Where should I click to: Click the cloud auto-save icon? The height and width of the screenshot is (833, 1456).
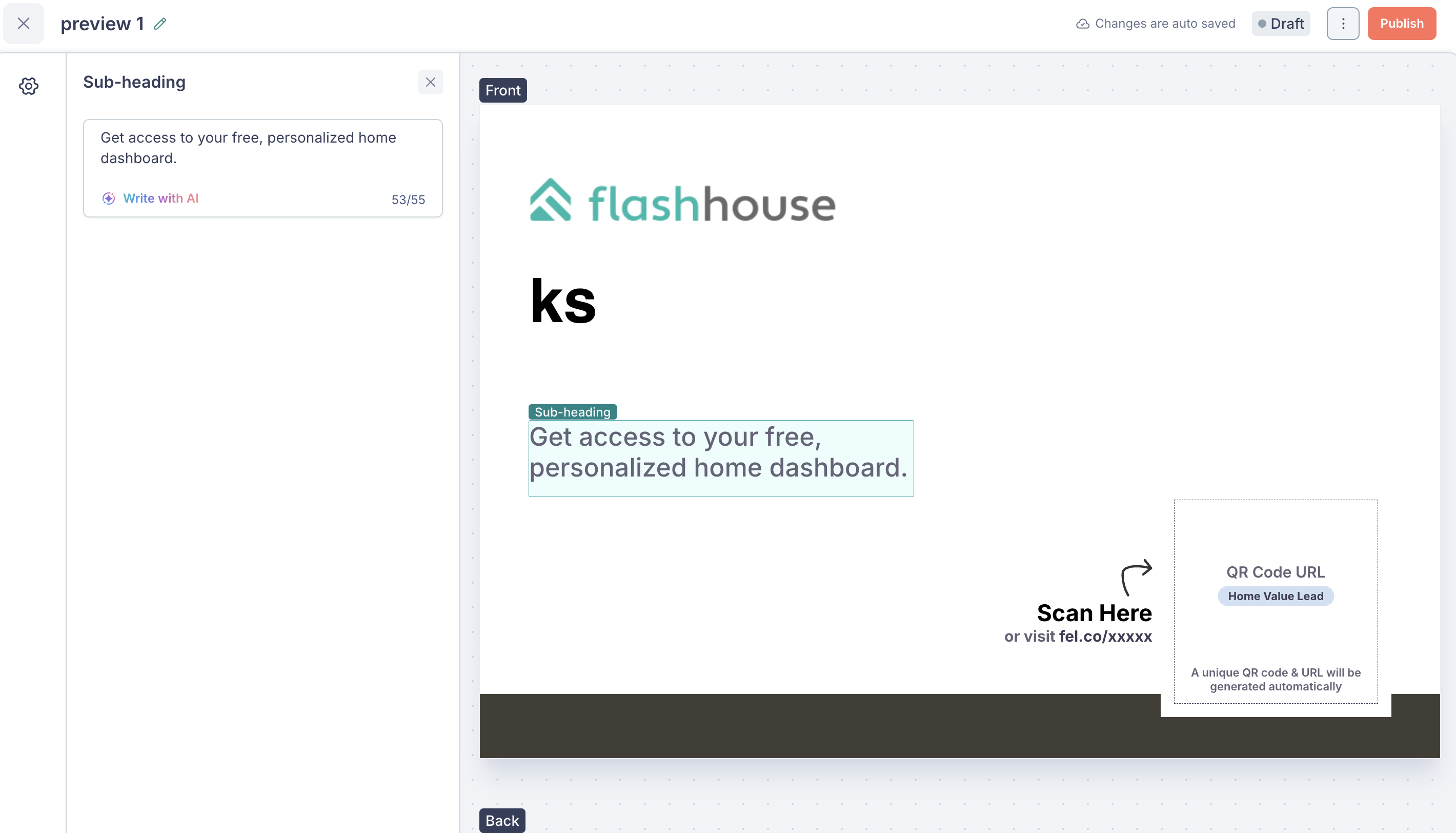coord(1082,24)
